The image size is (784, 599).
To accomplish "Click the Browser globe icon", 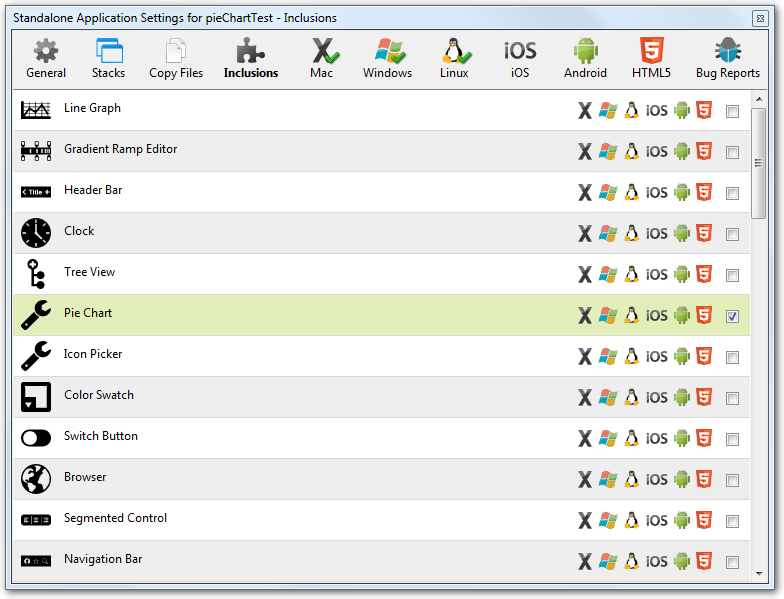I will [36, 478].
